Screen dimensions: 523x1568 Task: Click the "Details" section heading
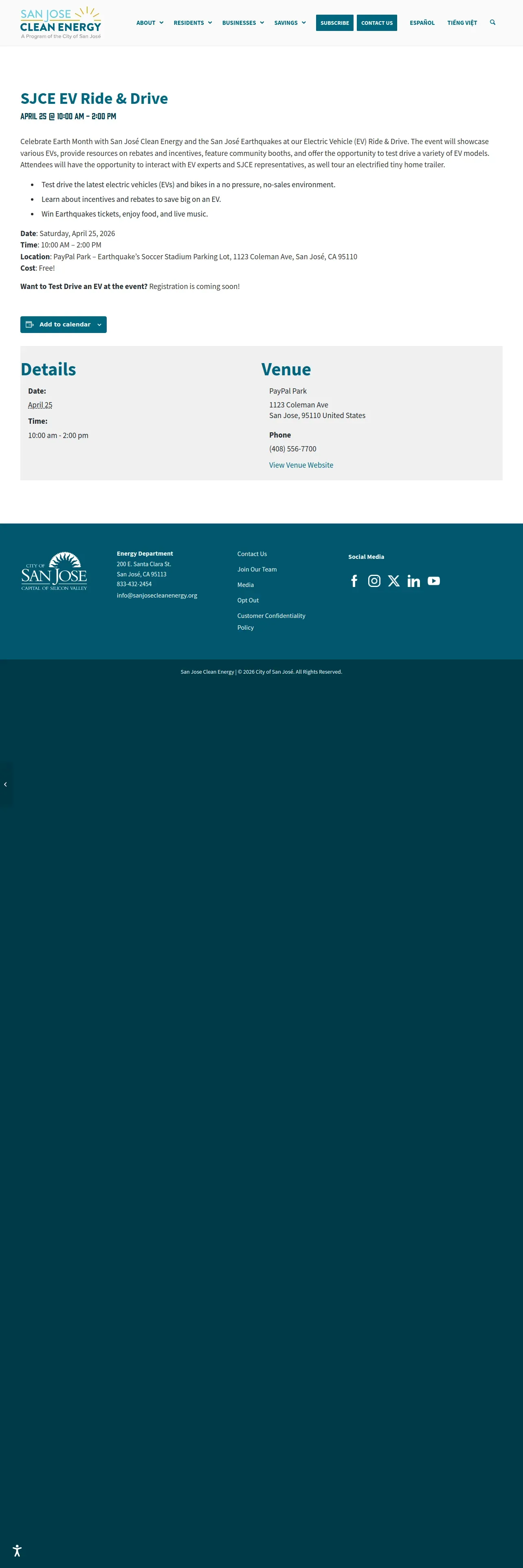[48, 370]
